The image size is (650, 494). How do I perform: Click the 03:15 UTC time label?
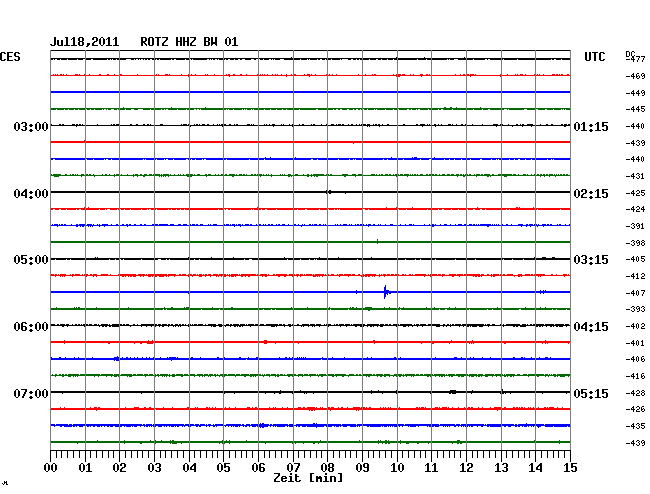point(591,260)
